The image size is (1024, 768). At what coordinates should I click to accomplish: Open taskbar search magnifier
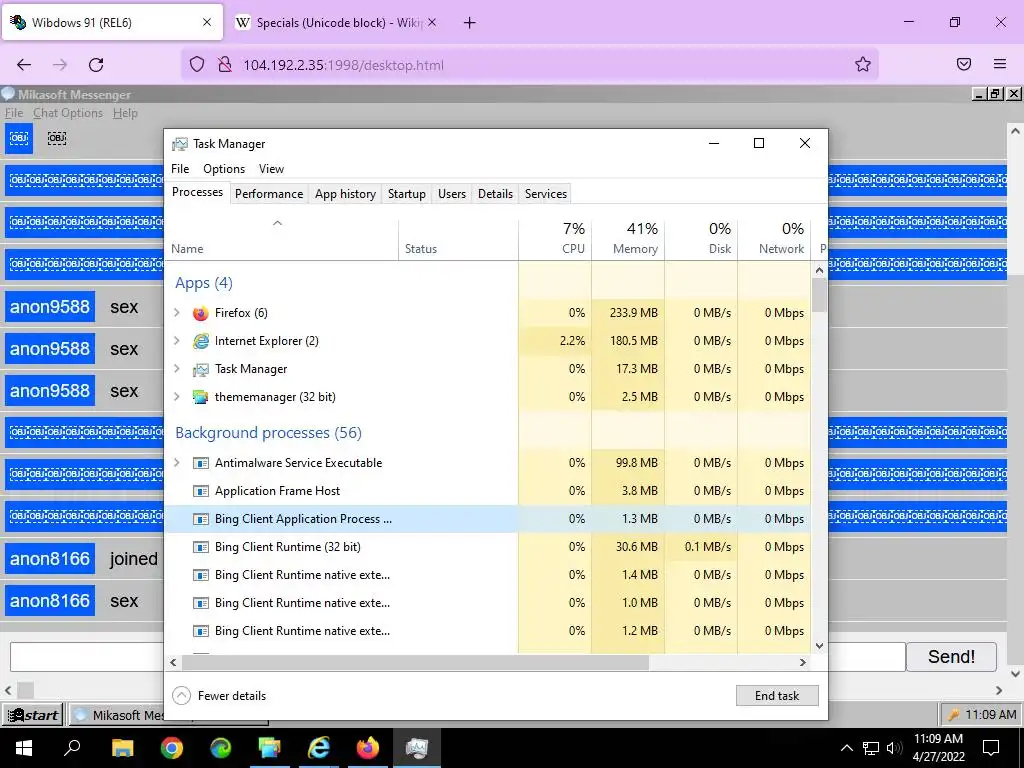click(72, 747)
